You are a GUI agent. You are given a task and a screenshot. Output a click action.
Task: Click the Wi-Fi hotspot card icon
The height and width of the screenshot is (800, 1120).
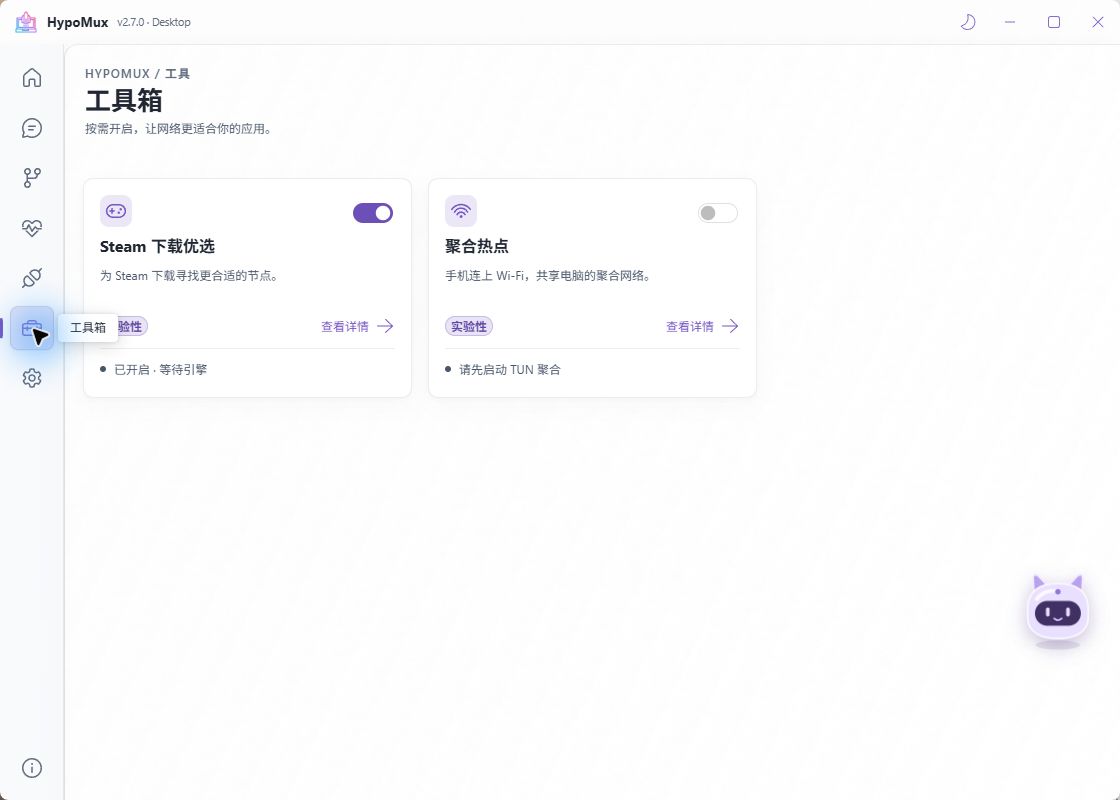461,211
